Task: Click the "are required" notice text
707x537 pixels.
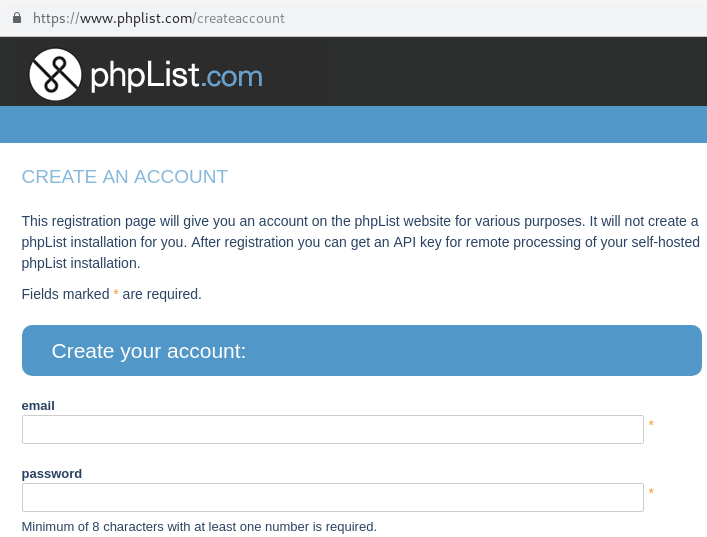Action: pos(162,294)
